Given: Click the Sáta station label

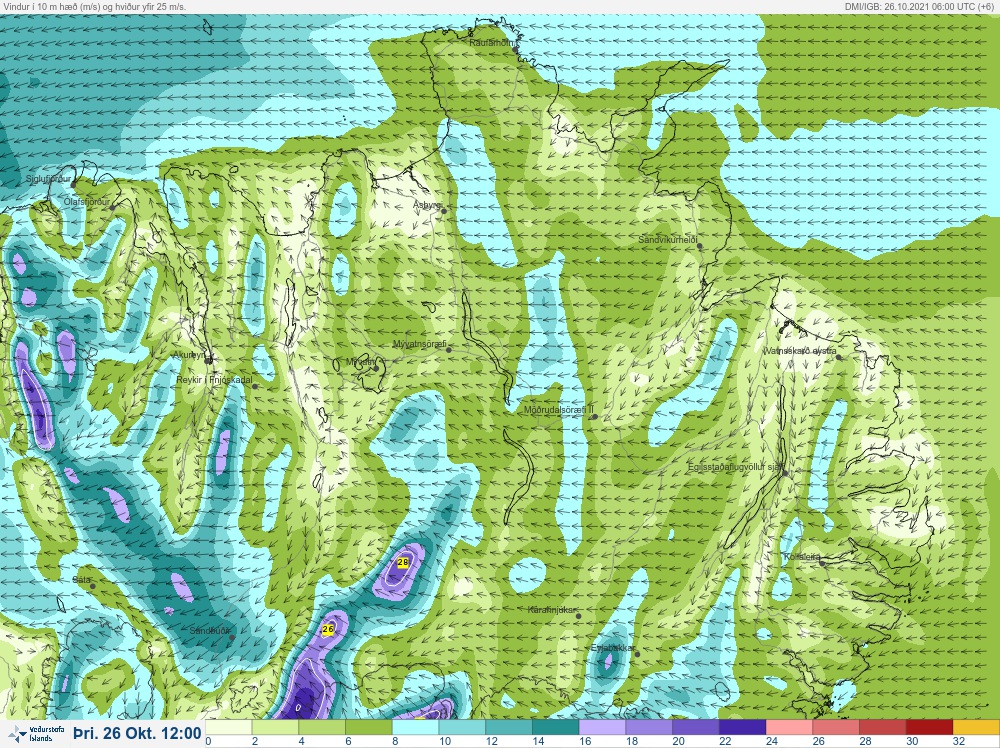Looking at the screenshot, I should (x=82, y=580).
